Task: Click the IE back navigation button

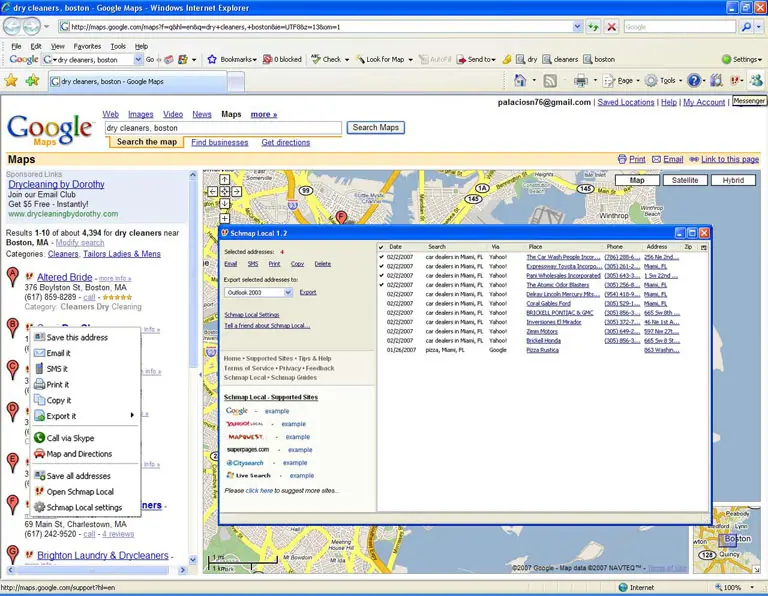Action: (x=13, y=27)
